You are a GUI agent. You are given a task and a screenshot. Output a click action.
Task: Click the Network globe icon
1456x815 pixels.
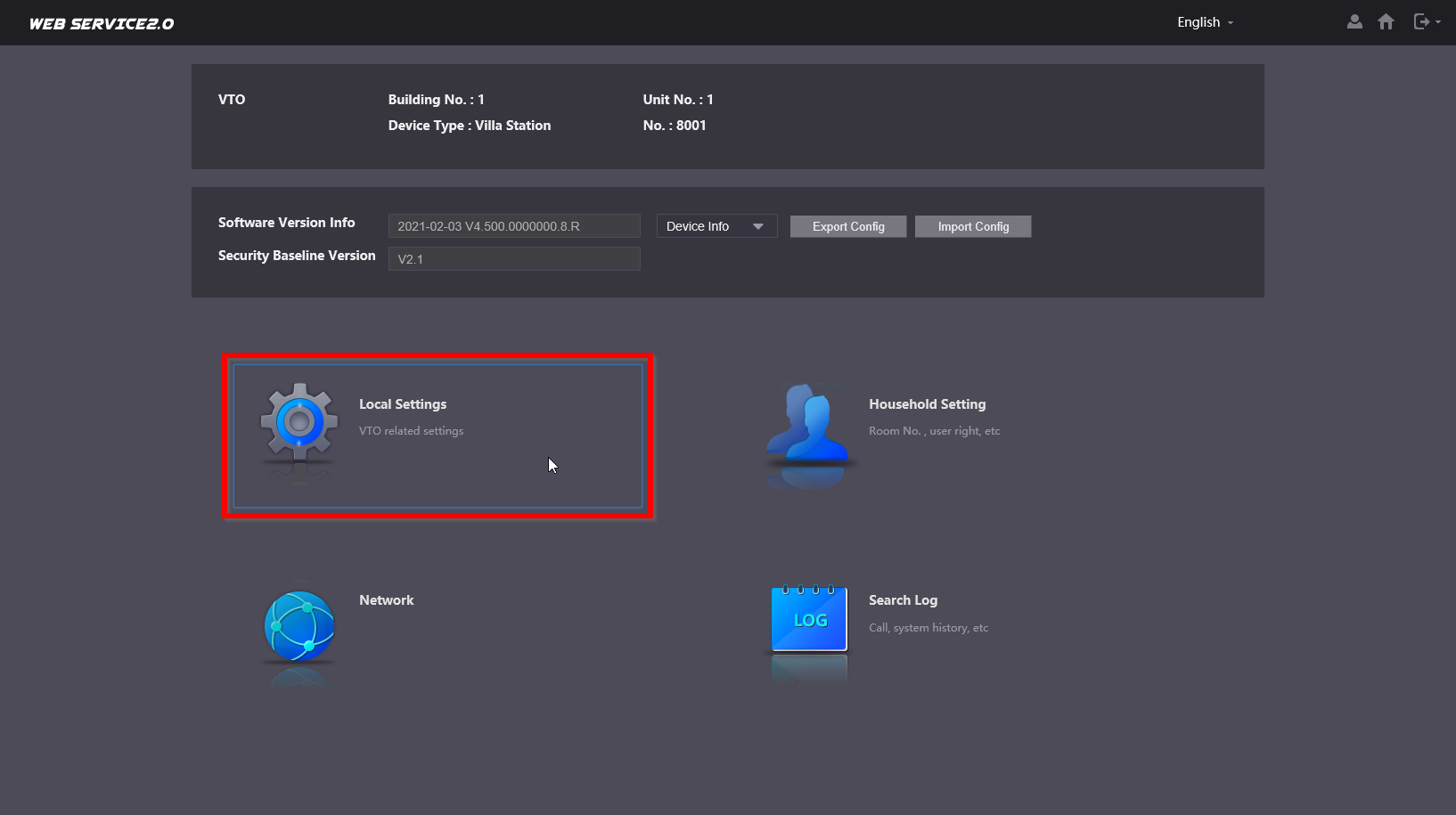(x=299, y=625)
